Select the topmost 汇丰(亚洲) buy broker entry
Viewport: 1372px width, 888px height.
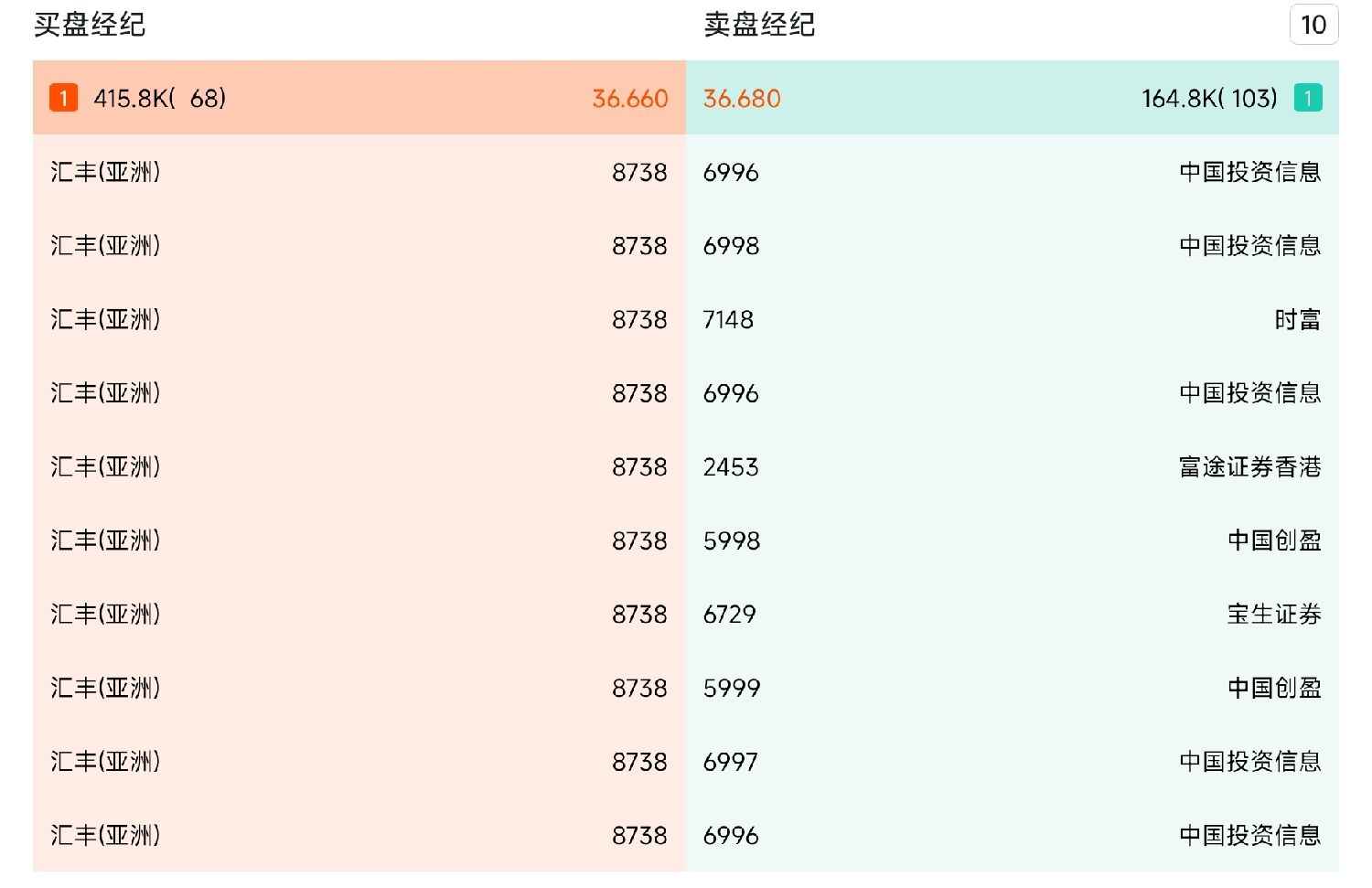tap(105, 172)
